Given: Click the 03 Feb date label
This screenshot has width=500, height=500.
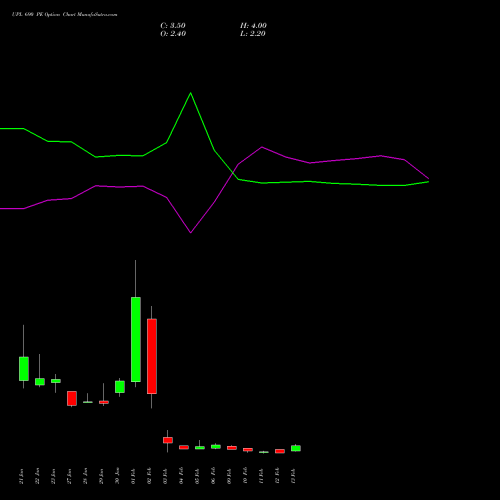Looking at the screenshot, I should 166,476.
